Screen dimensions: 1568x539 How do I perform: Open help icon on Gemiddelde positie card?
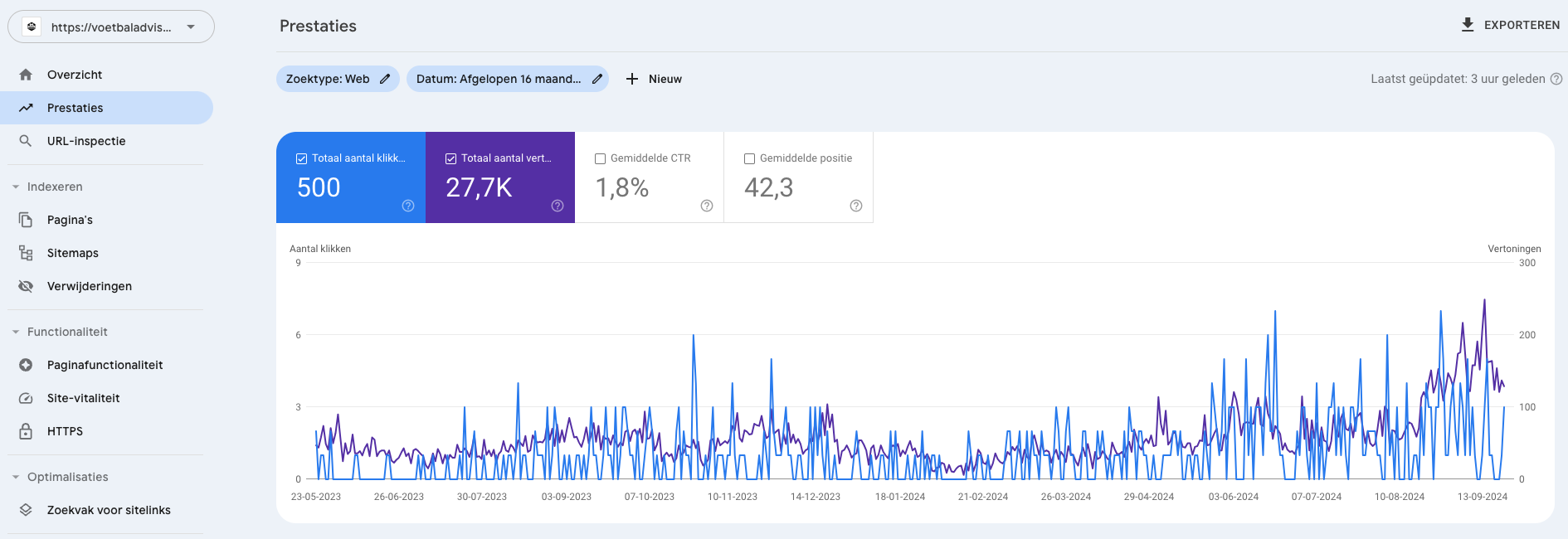tap(856, 206)
